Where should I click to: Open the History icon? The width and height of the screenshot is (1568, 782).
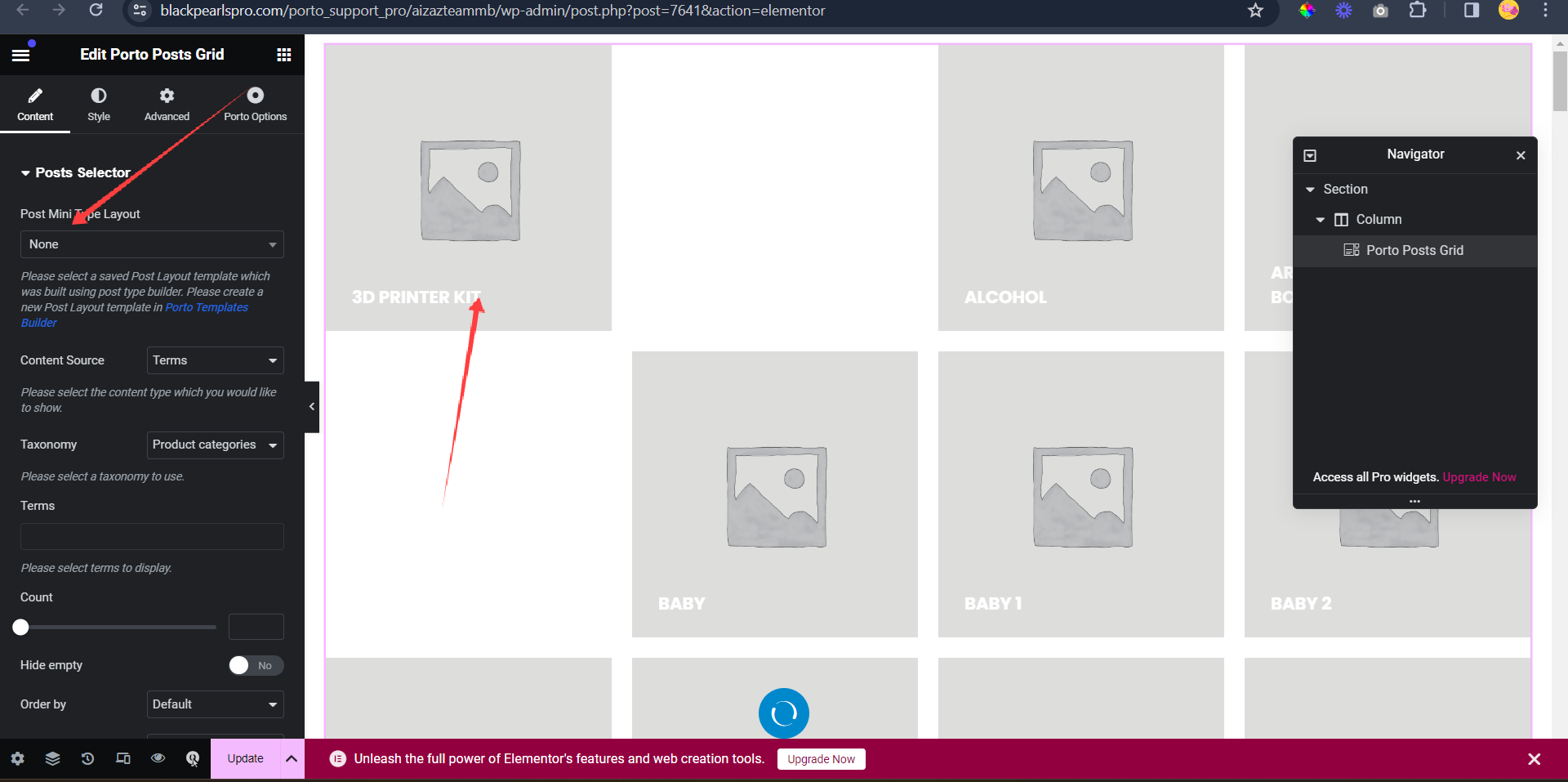click(x=87, y=758)
